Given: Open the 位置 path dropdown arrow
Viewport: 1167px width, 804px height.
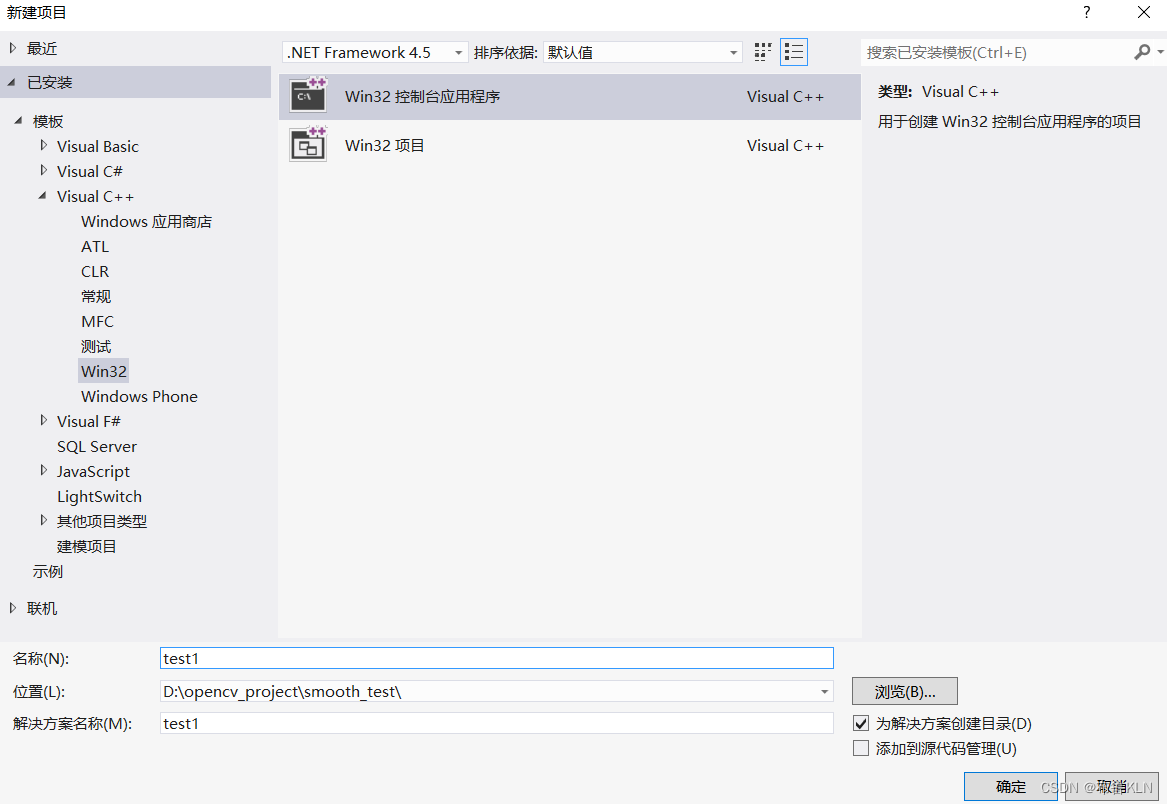Looking at the screenshot, I should [x=824, y=691].
